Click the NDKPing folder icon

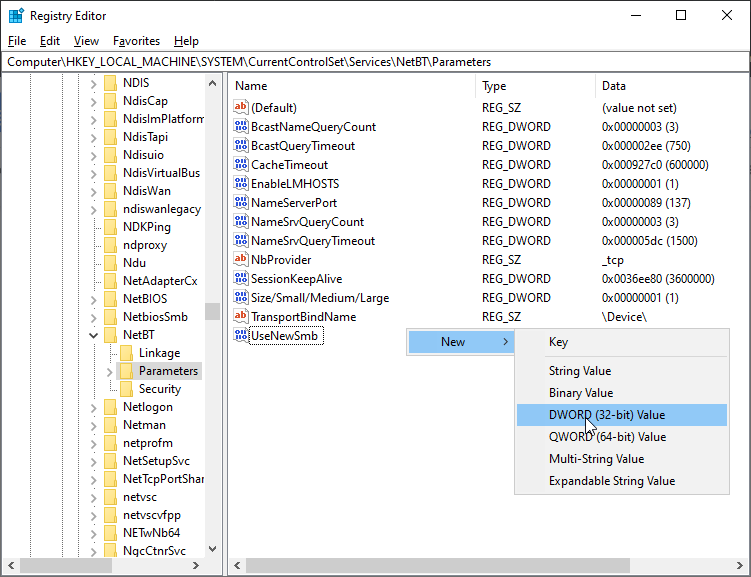pos(111,227)
